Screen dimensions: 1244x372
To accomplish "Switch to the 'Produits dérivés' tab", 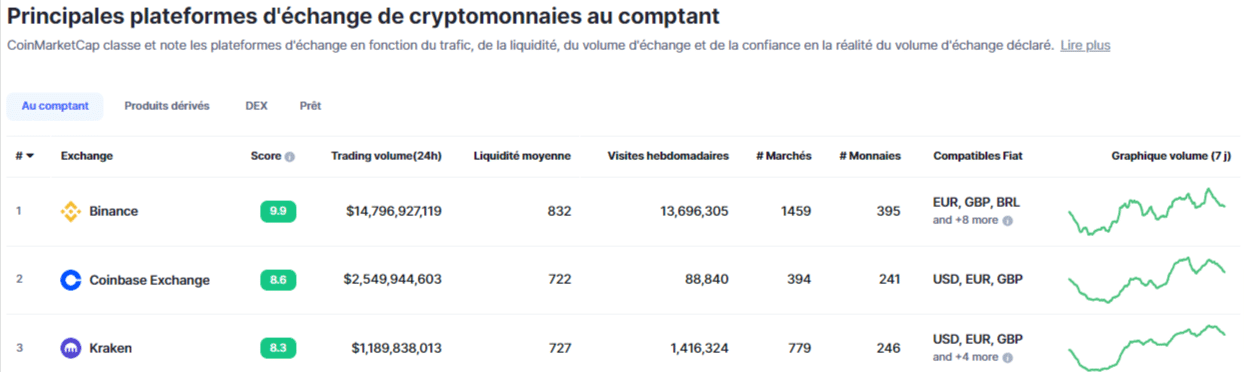I will point(167,106).
